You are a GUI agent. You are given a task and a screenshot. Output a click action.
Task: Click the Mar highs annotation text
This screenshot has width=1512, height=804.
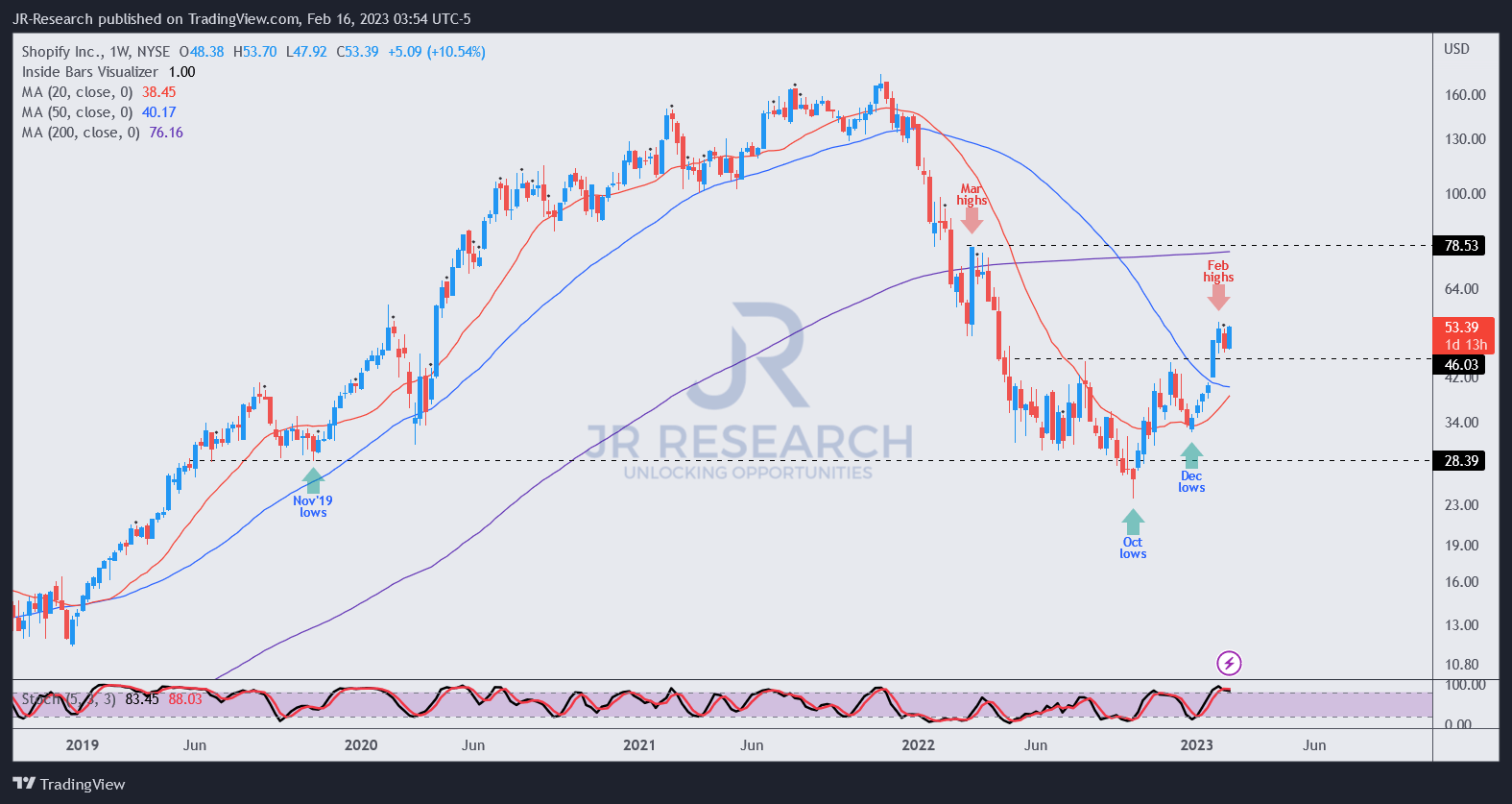pos(972,195)
